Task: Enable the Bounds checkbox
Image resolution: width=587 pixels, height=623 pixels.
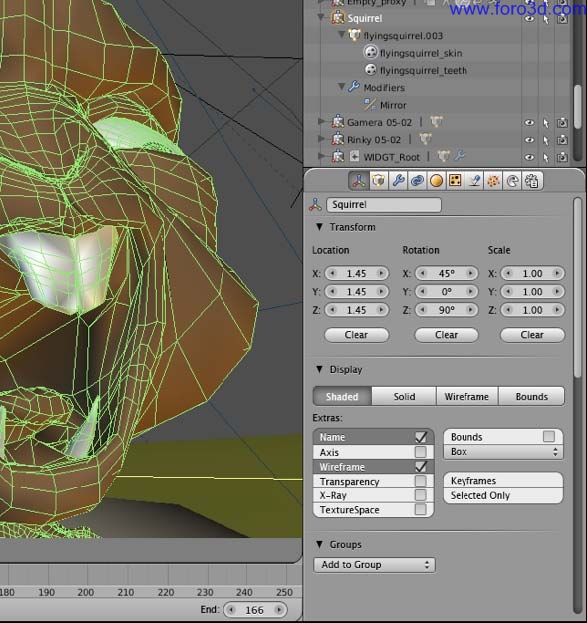Action: (x=549, y=437)
